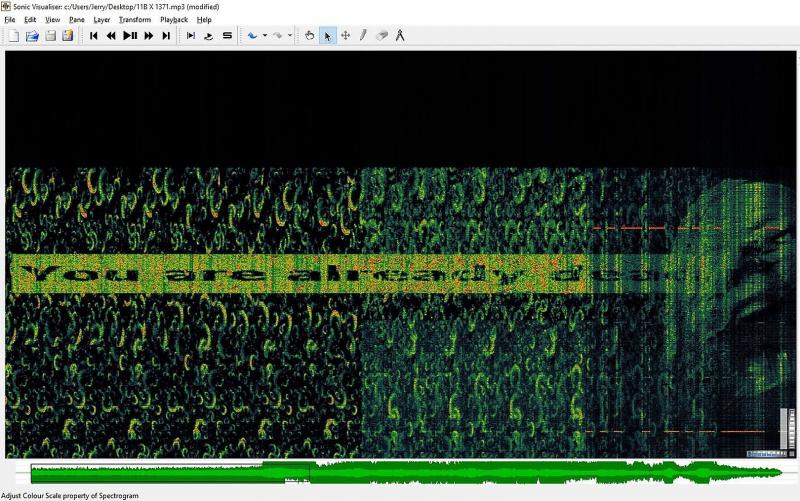This screenshot has height=501, width=800.
Task: Open the Redo history dropdown arrow
Action: [x=290, y=36]
